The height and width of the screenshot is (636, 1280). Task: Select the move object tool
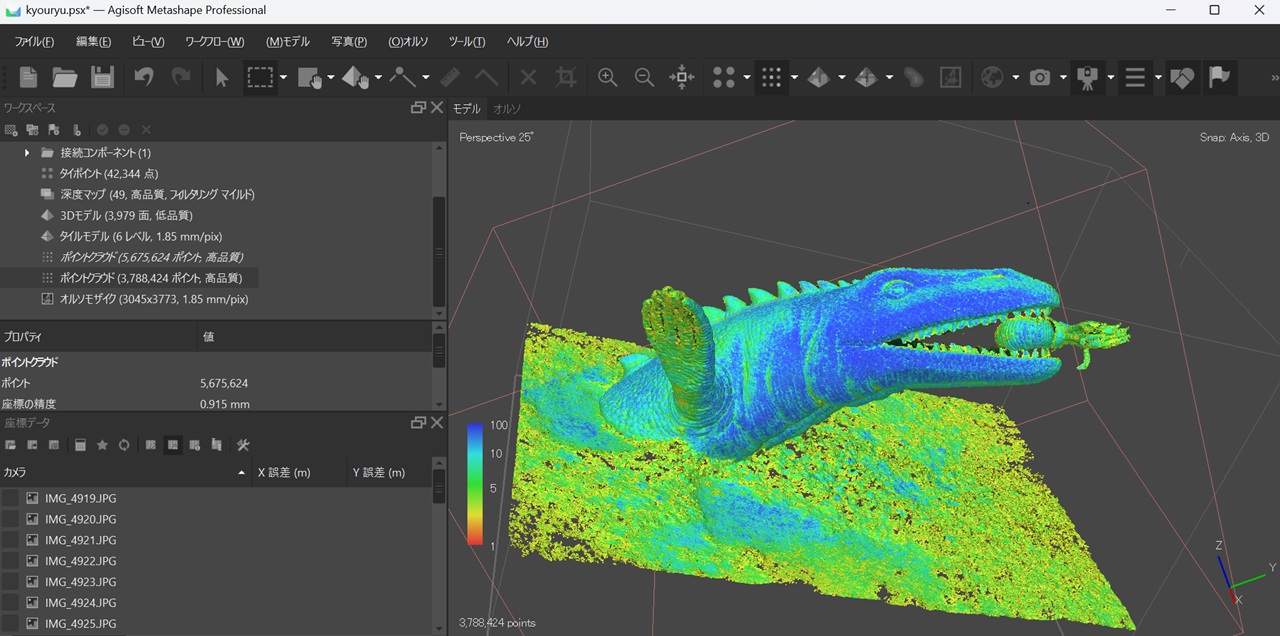(356, 77)
